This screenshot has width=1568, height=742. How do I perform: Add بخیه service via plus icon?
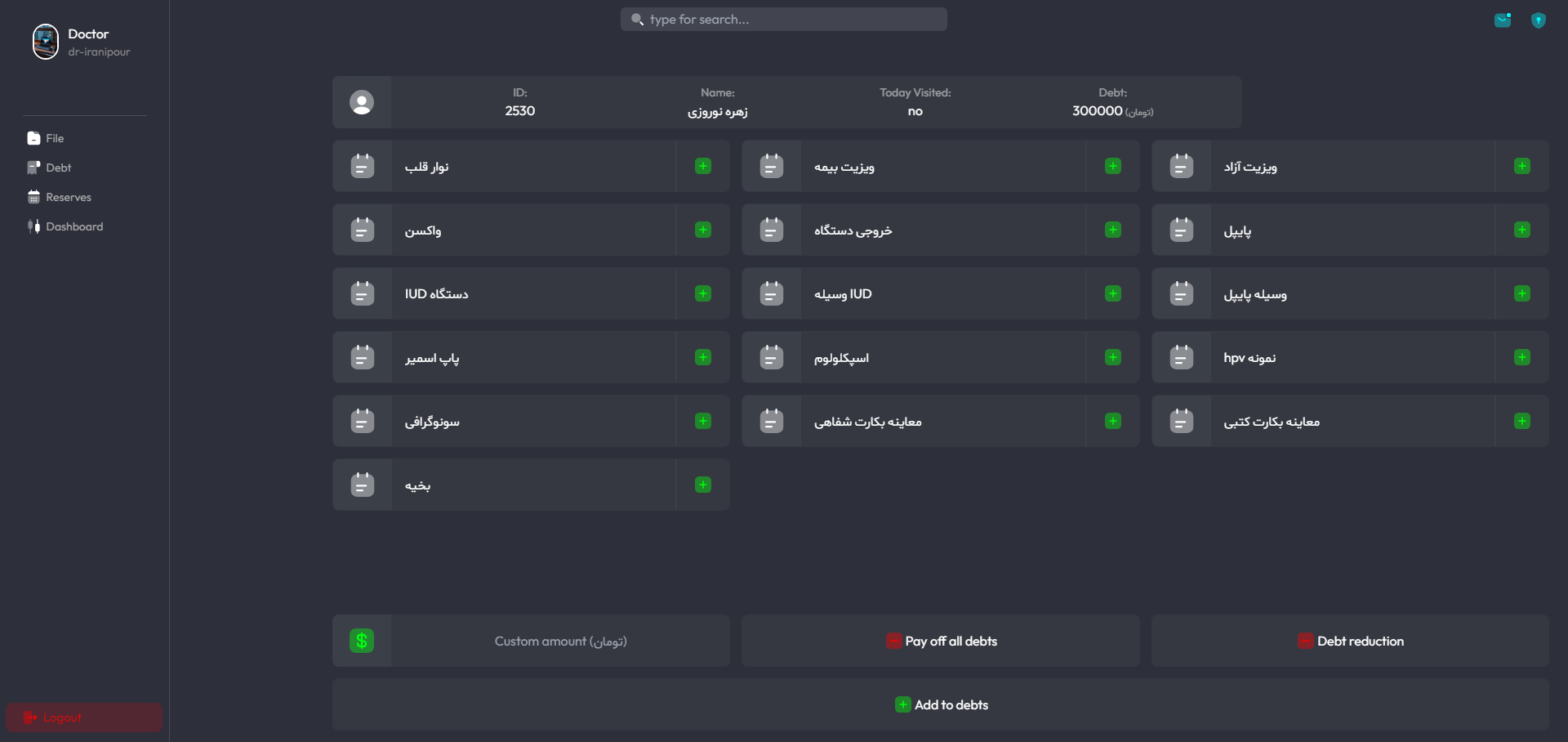click(703, 485)
